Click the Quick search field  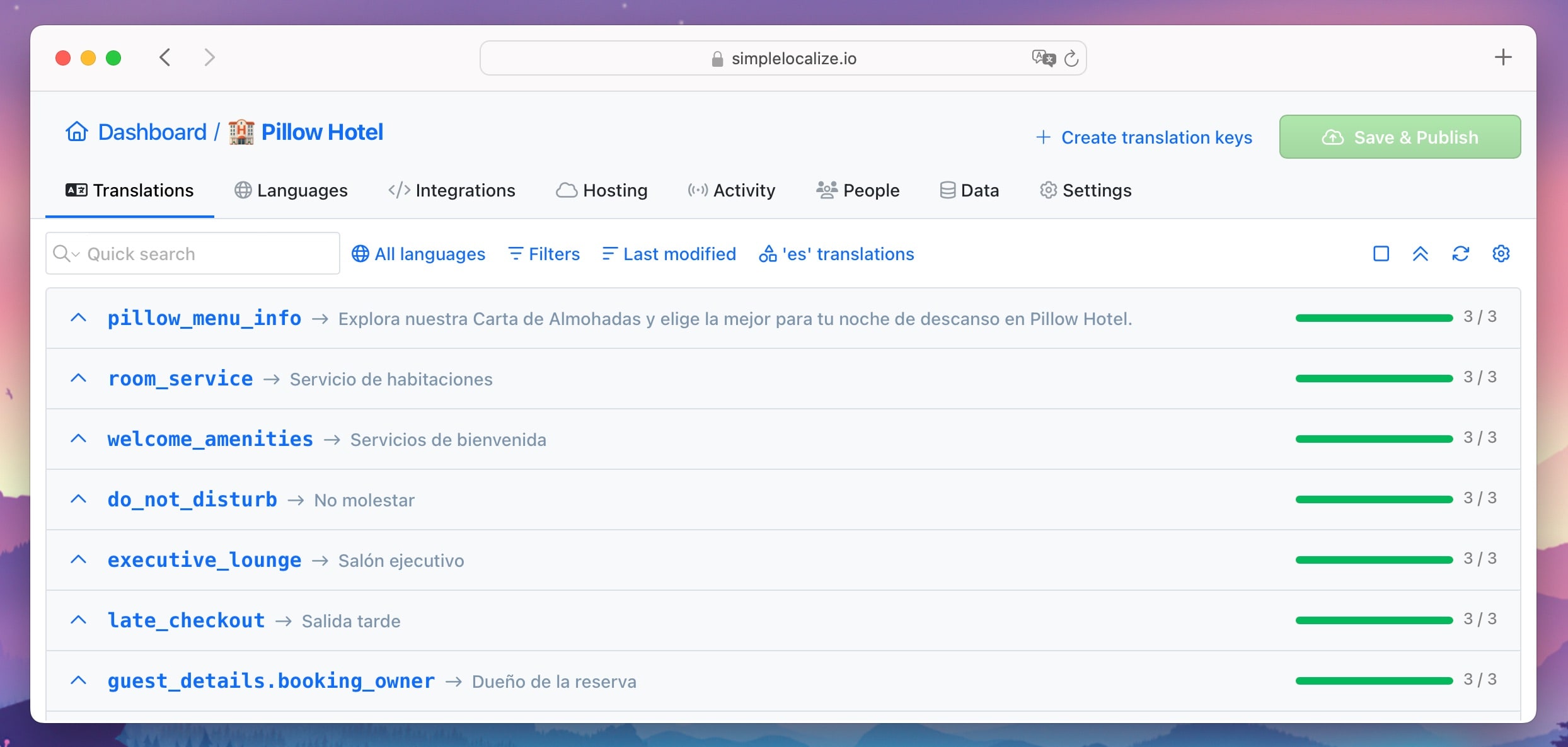coord(193,253)
